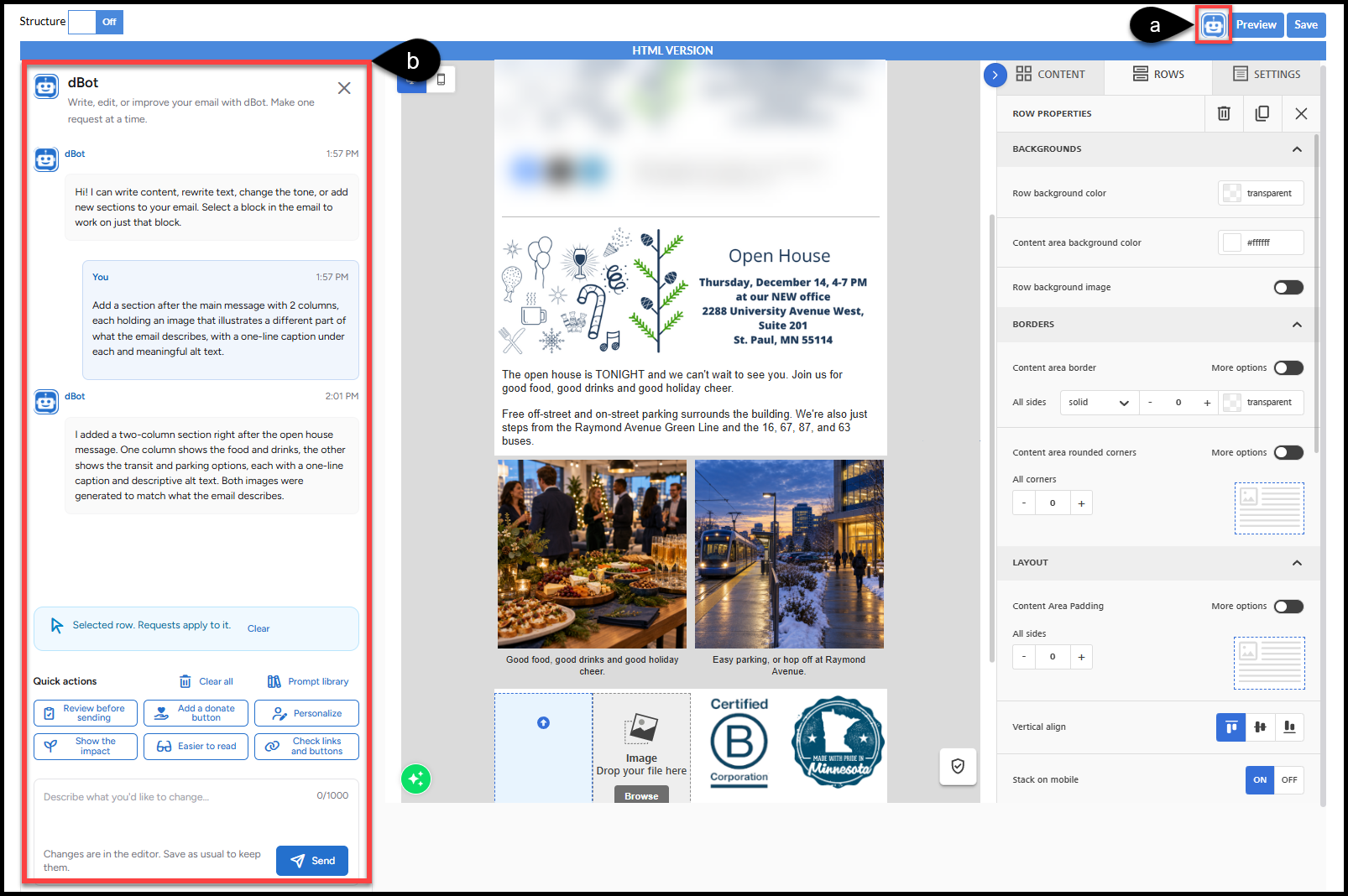Open the border style dropdown
The height and width of the screenshot is (896, 1348).
pos(1100,403)
